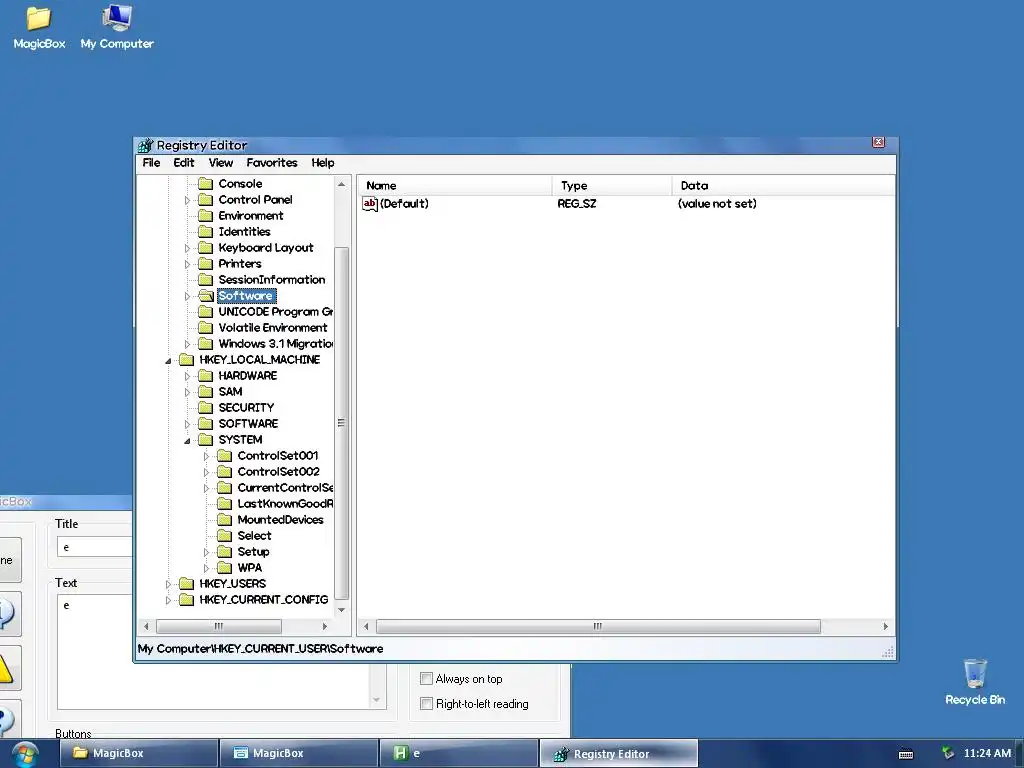
Task: Click the SYSTEM key folder icon
Action: 206,440
